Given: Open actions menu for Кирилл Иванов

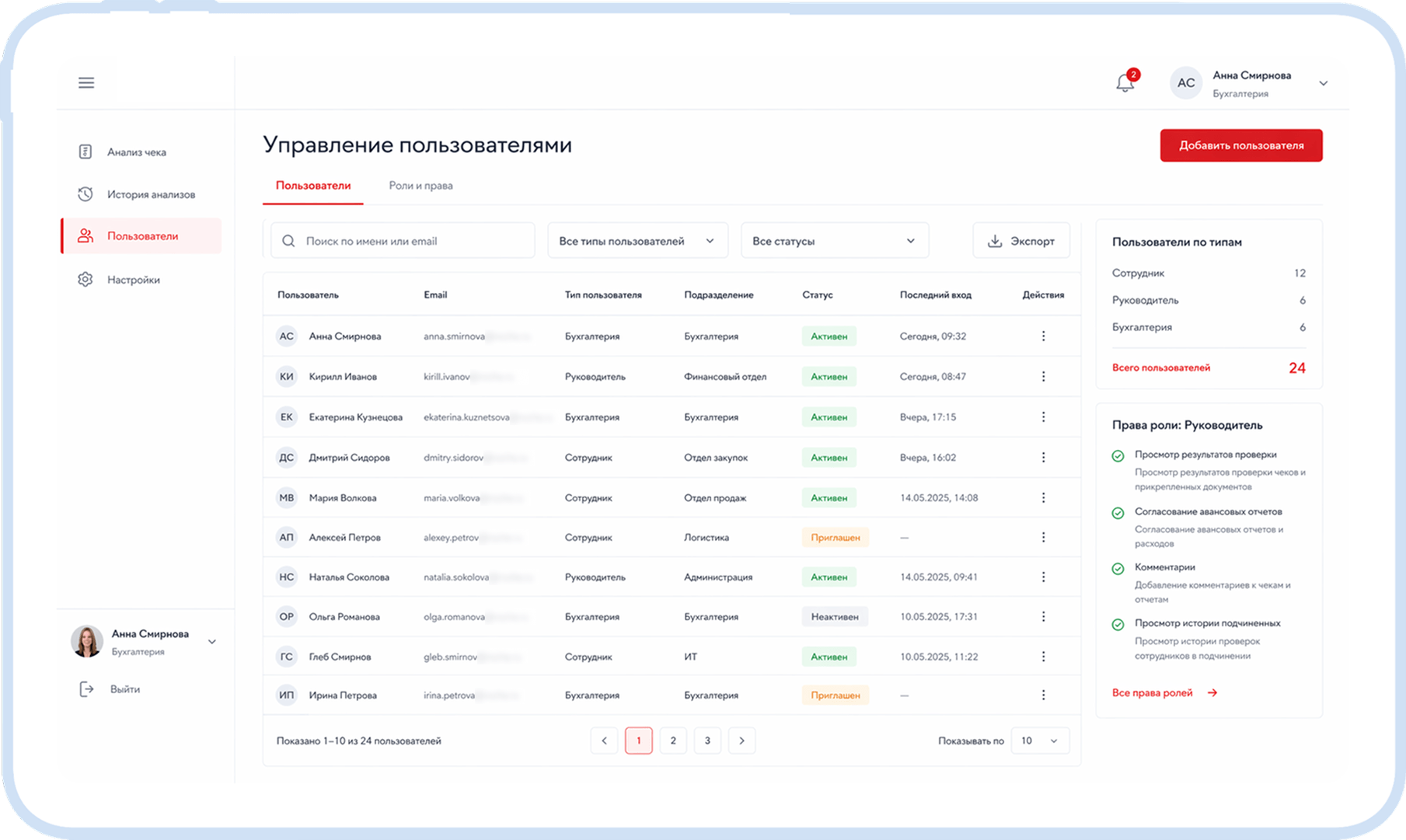Looking at the screenshot, I should click(1043, 376).
